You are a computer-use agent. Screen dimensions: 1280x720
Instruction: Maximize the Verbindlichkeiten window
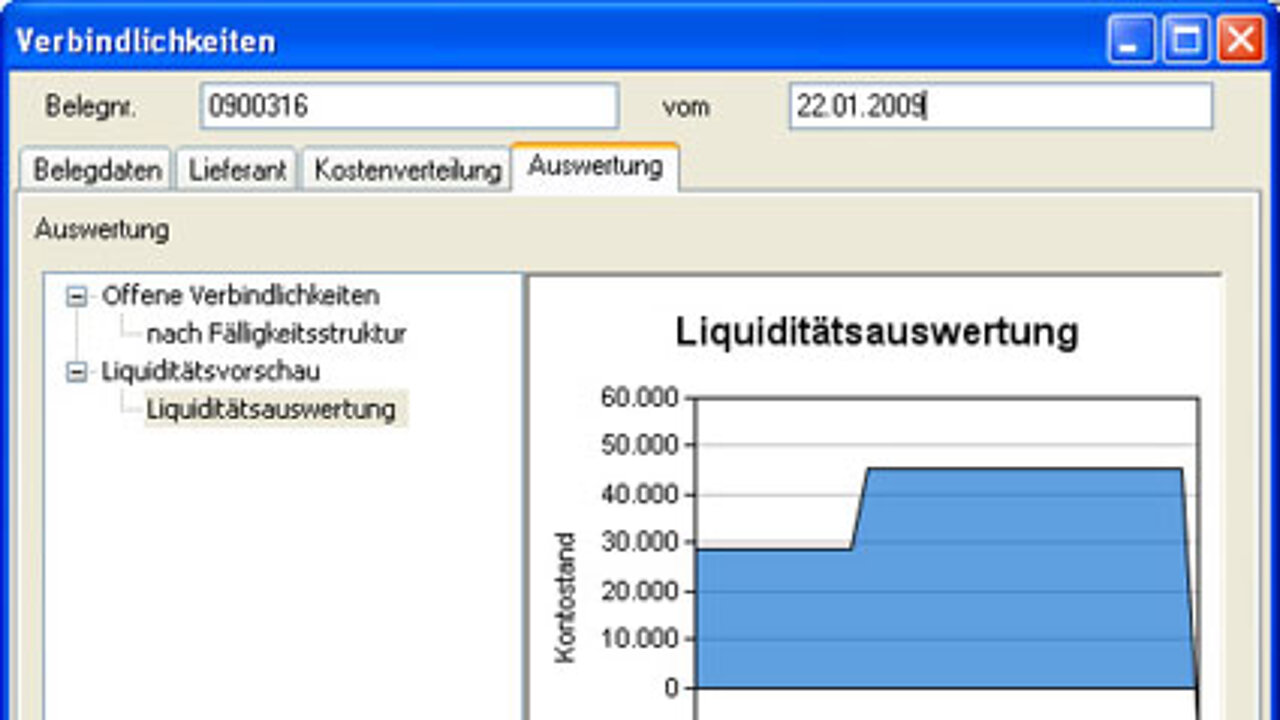tap(1186, 41)
